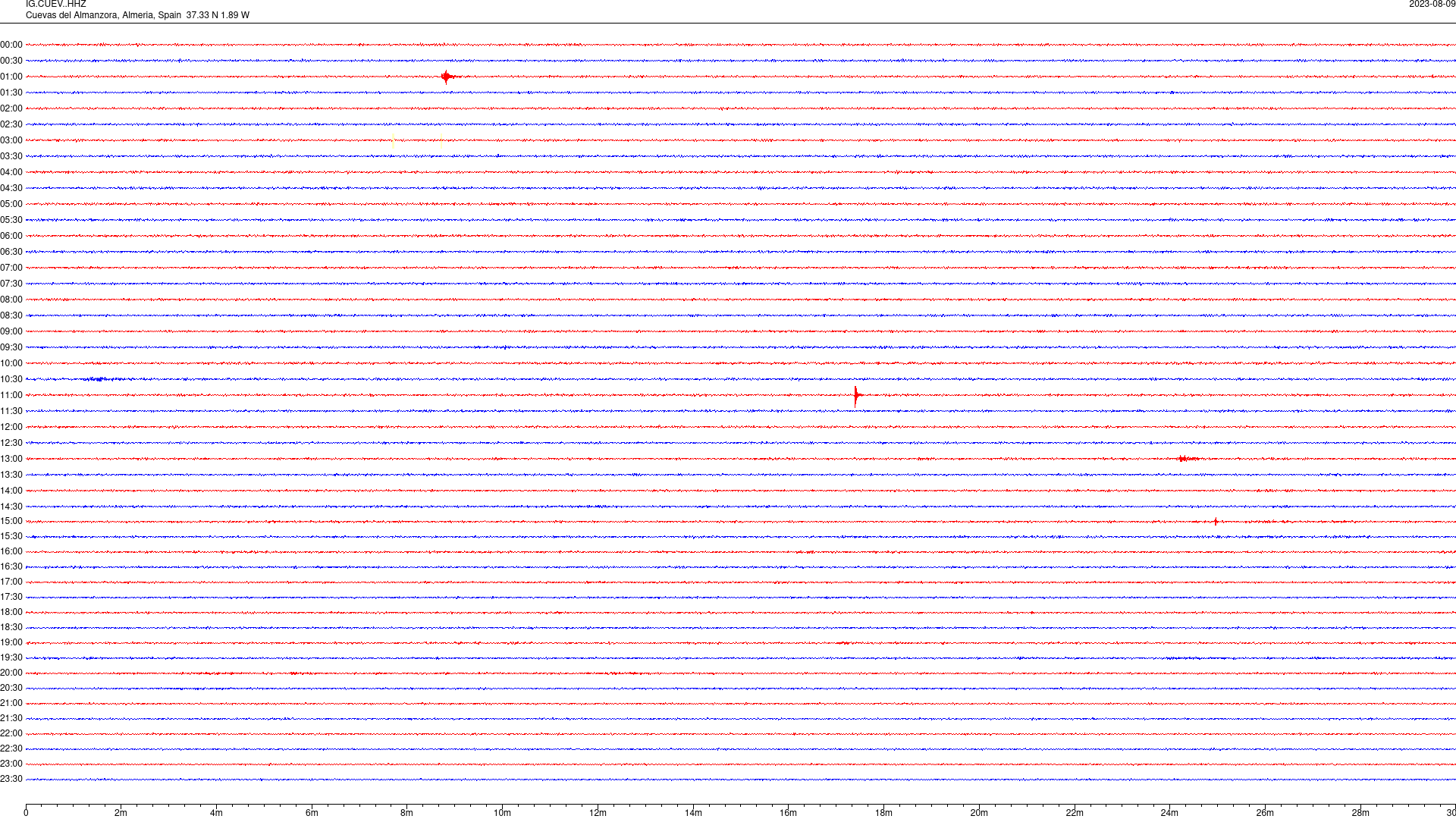Click the 14:00 time row label
1456x819 pixels.
pyautogui.click(x=11, y=491)
